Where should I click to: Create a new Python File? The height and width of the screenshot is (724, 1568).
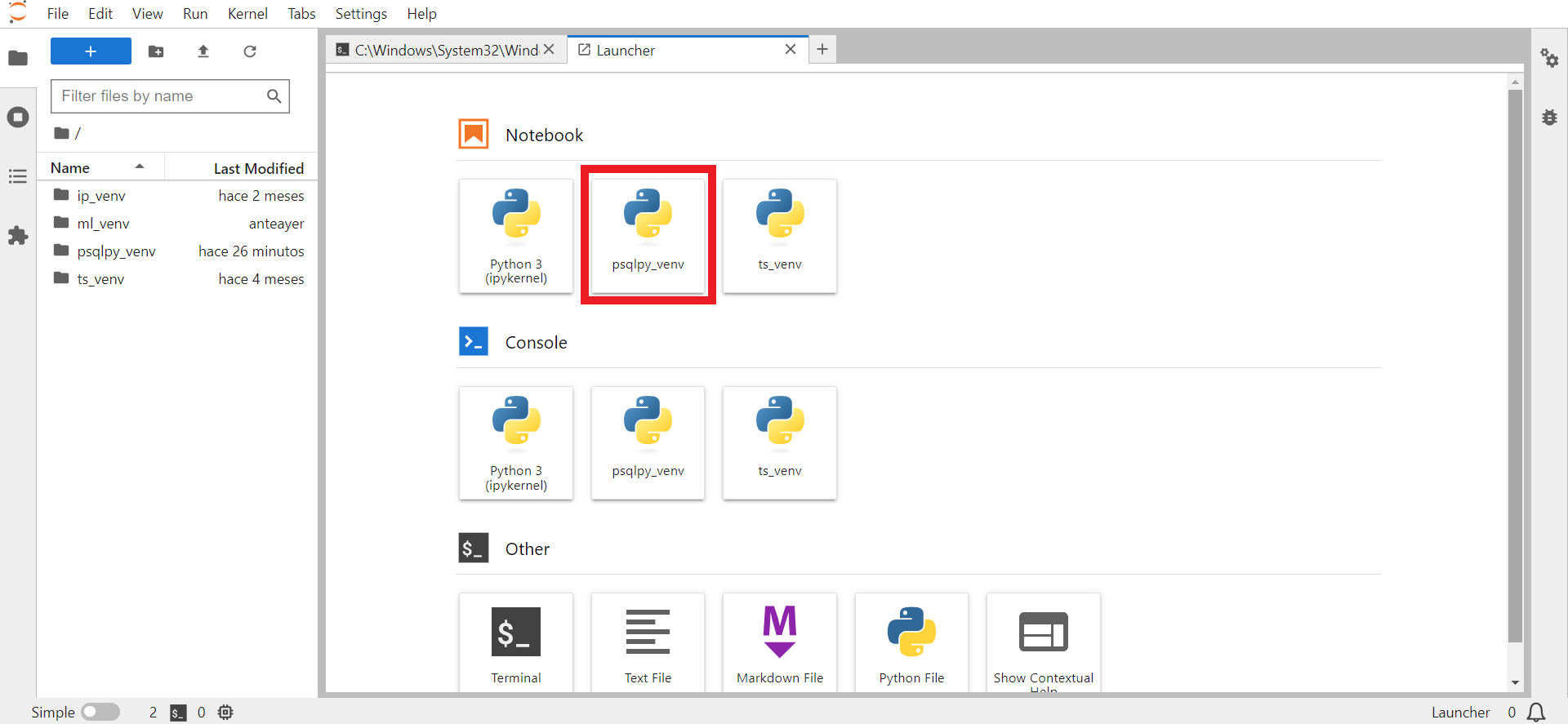tap(911, 642)
